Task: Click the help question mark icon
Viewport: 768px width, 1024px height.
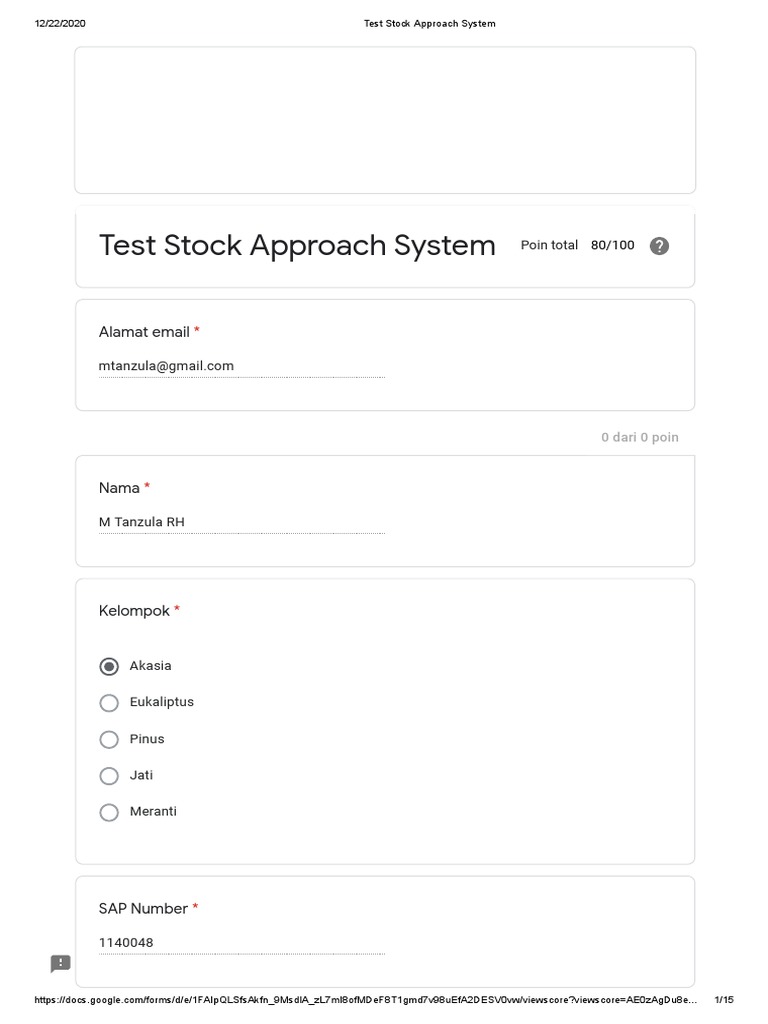Action: point(659,246)
